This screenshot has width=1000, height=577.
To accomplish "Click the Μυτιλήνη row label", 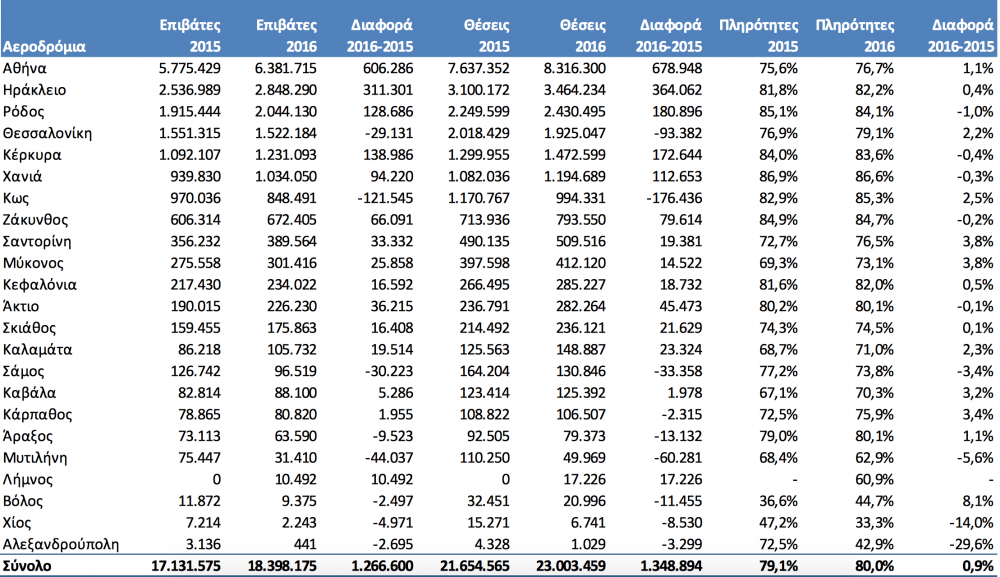I will pyautogui.click(x=35, y=458).
